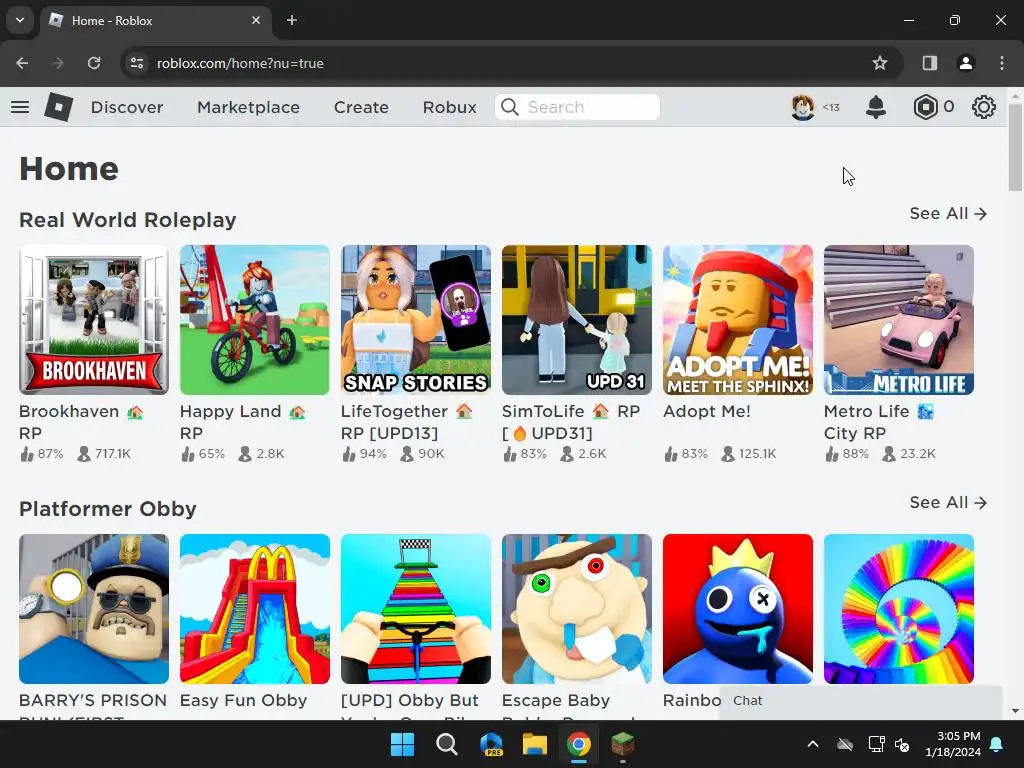Open File Explorer from the taskbar
Screen dimensions: 1024x768
[535, 744]
